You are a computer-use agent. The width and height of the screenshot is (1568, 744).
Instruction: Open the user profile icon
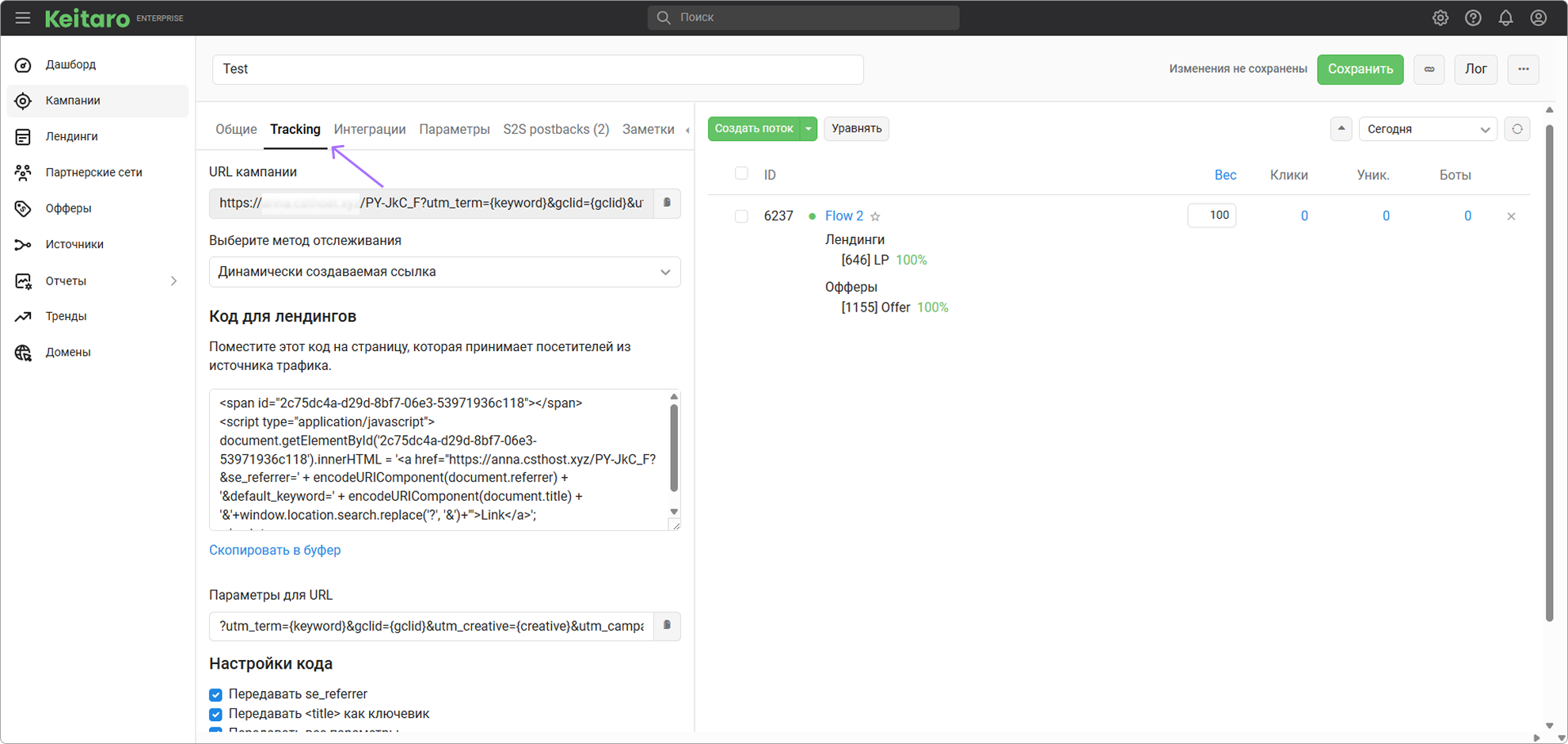[x=1539, y=17]
